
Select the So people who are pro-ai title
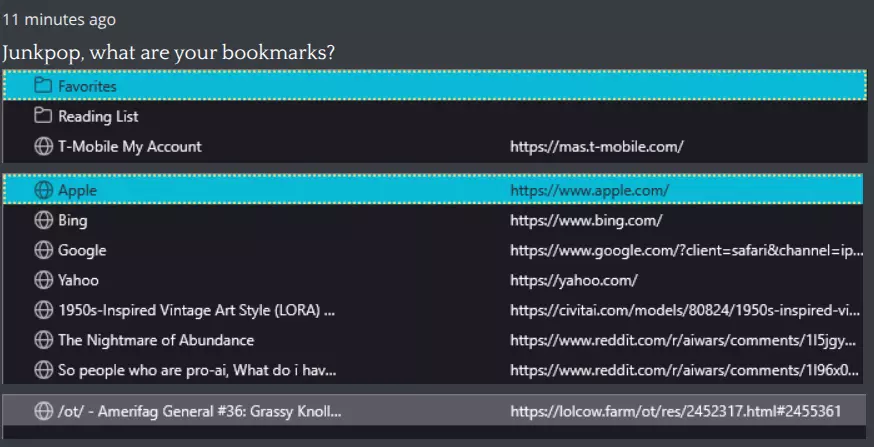click(197, 370)
